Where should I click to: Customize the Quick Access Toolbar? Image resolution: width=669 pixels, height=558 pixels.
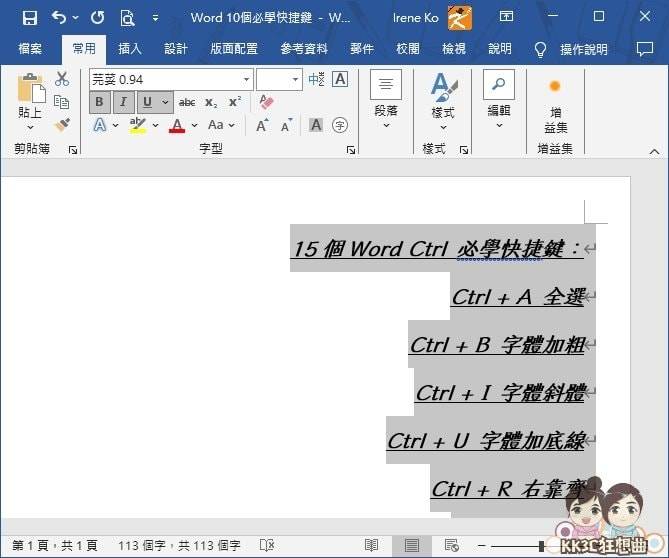click(x=155, y=18)
